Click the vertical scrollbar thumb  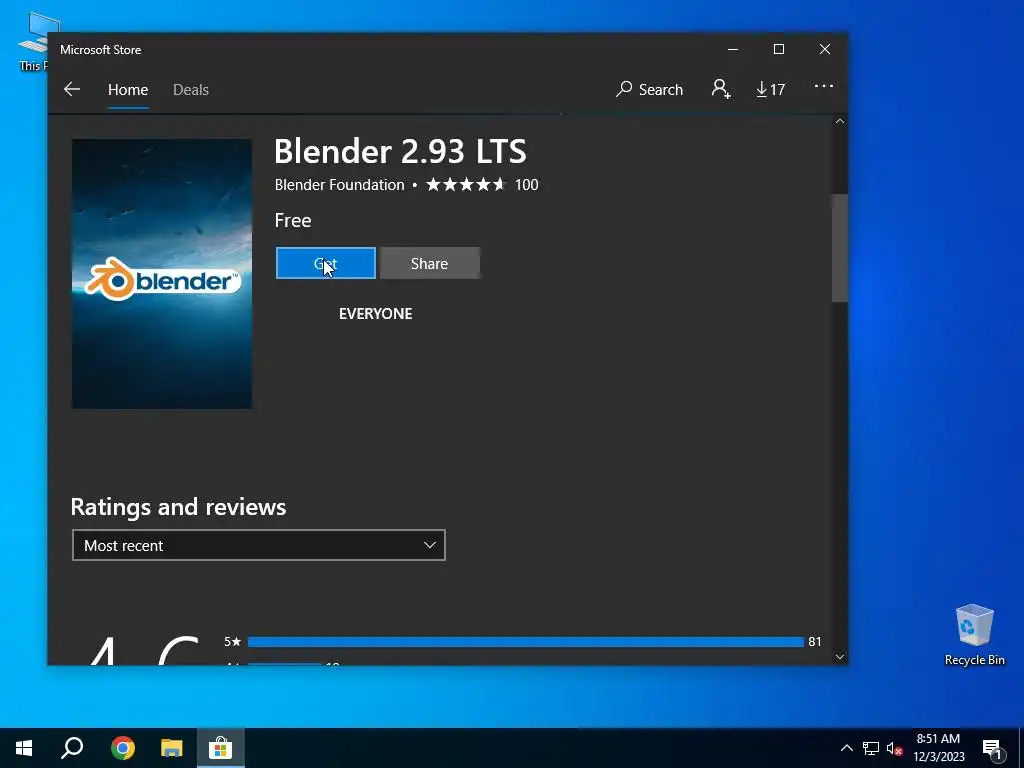[840, 248]
